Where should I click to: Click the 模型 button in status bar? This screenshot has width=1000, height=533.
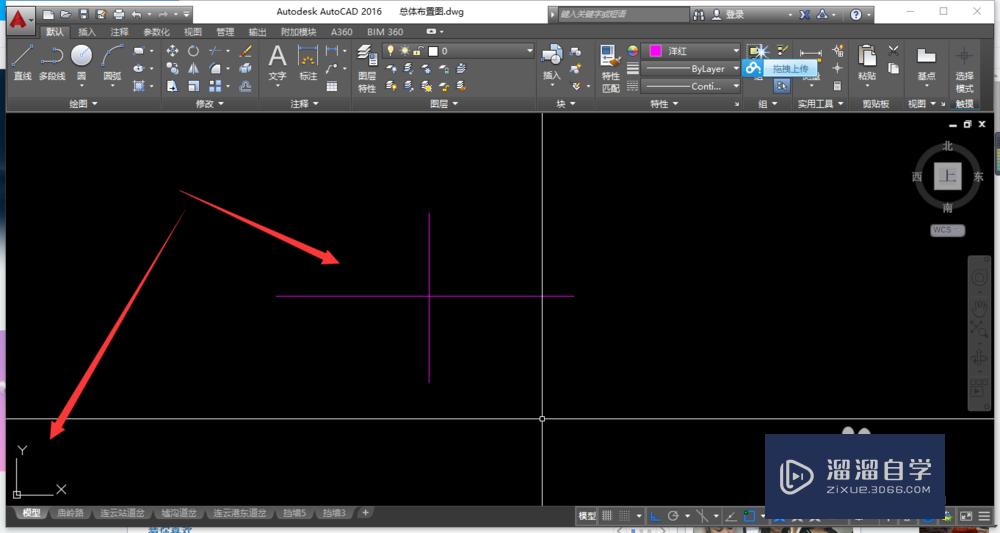tap(587, 516)
